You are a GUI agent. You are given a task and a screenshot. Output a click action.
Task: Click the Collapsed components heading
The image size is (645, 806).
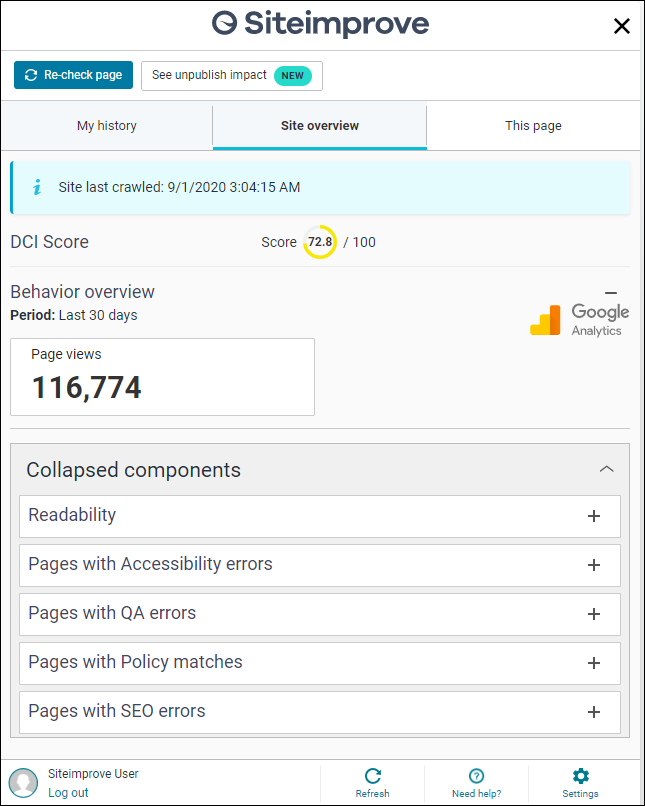tap(134, 470)
